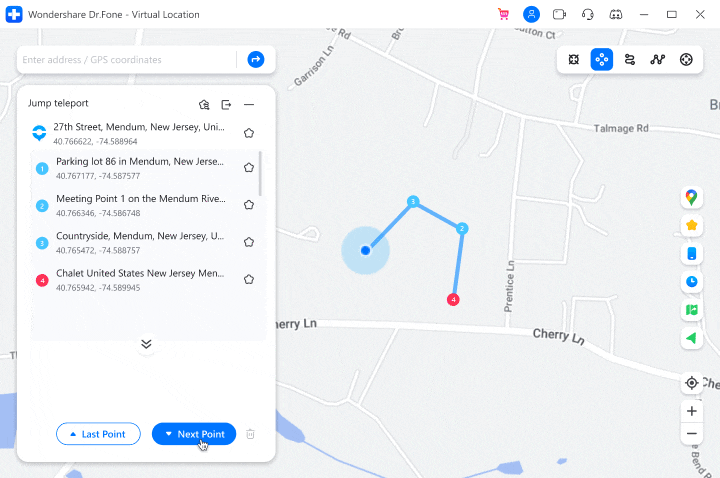Viewport: 720px width, 478px height.
Task: Click the address / GPS coordinates field
Action: [127, 60]
